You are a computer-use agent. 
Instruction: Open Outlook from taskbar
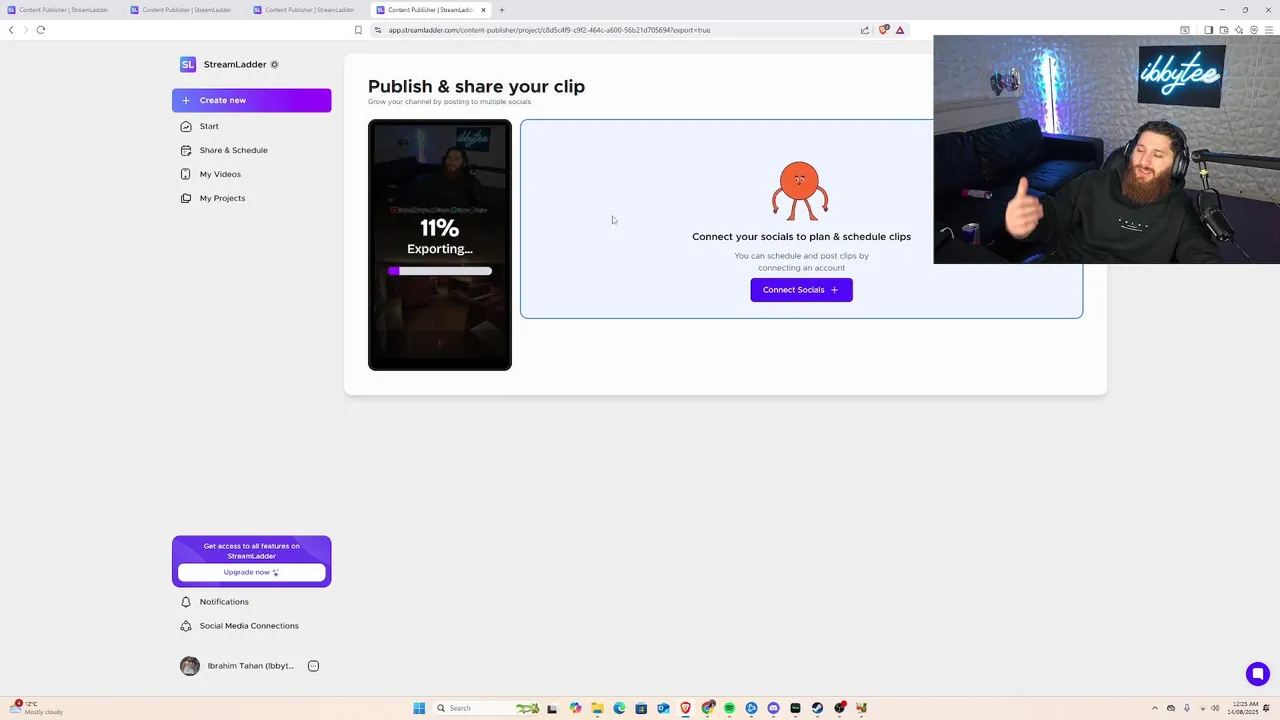point(663,708)
